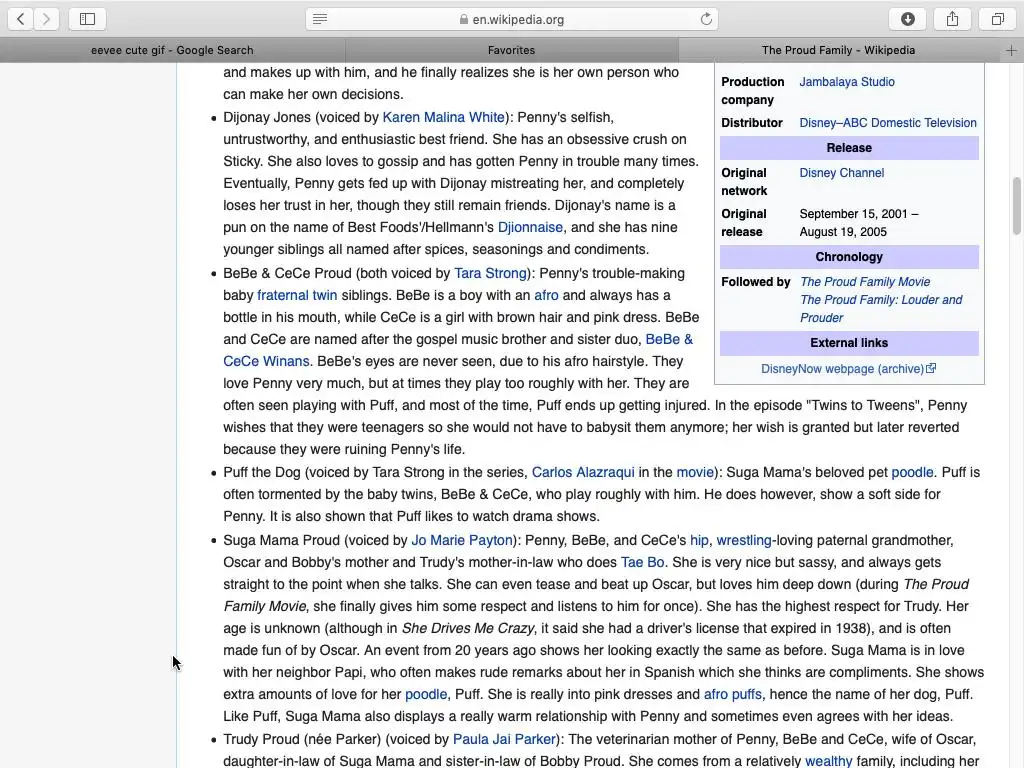Follow the afro link in BeBe description
This screenshot has width=1024, height=768.
(x=546, y=295)
